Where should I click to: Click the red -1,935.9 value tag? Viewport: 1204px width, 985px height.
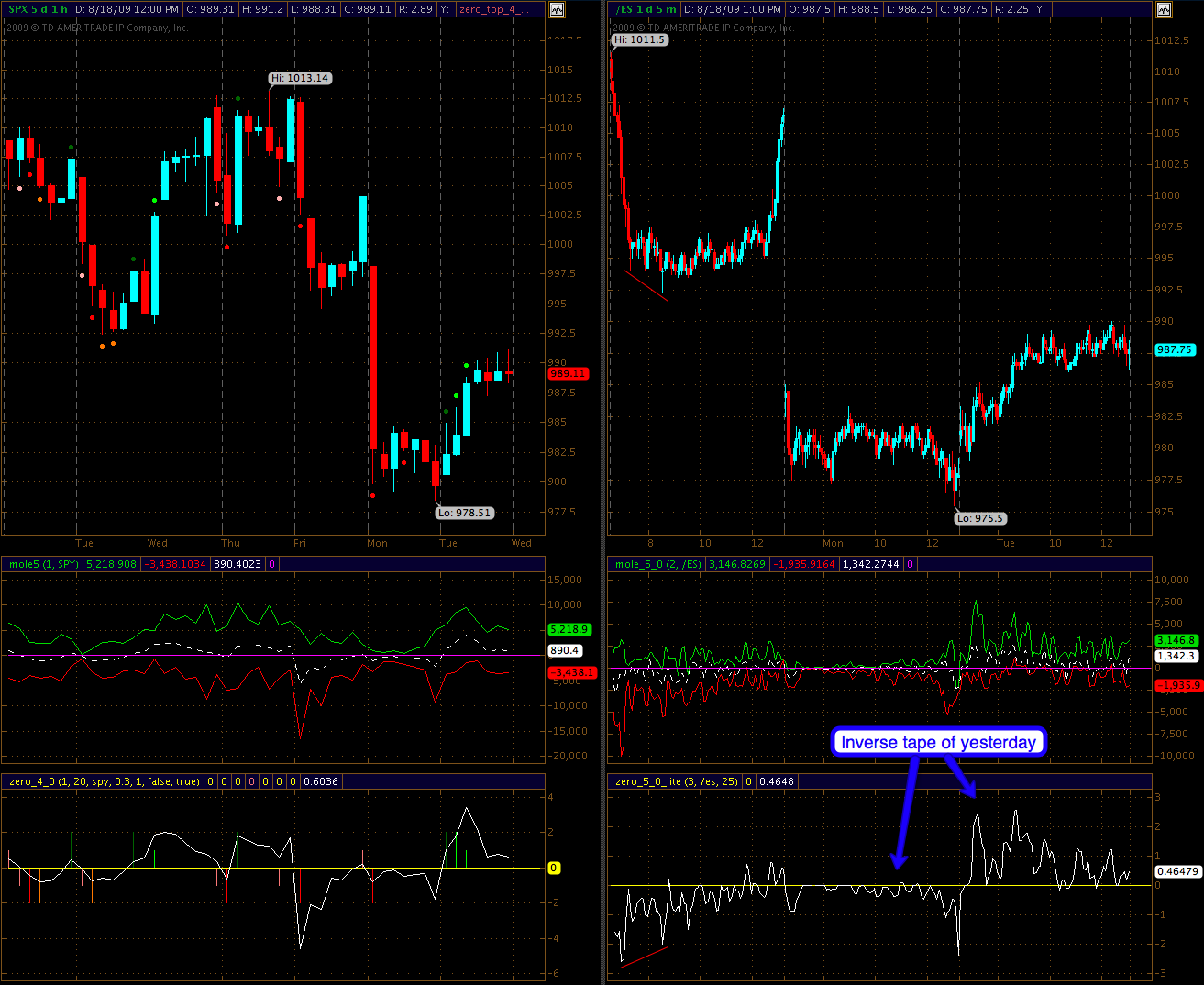(x=1176, y=685)
